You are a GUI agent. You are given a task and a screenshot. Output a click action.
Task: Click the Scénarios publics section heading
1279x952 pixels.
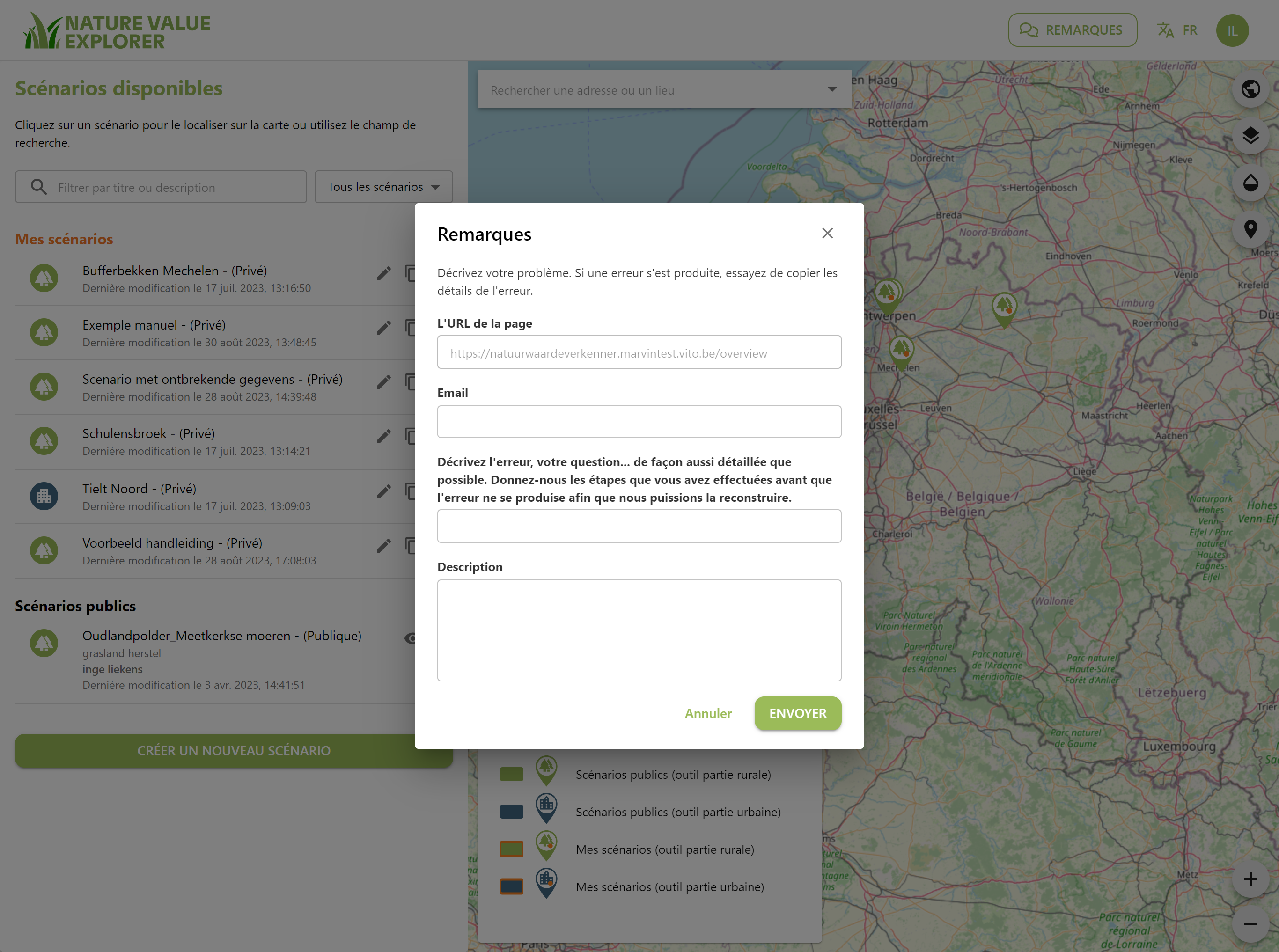coord(75,606)
